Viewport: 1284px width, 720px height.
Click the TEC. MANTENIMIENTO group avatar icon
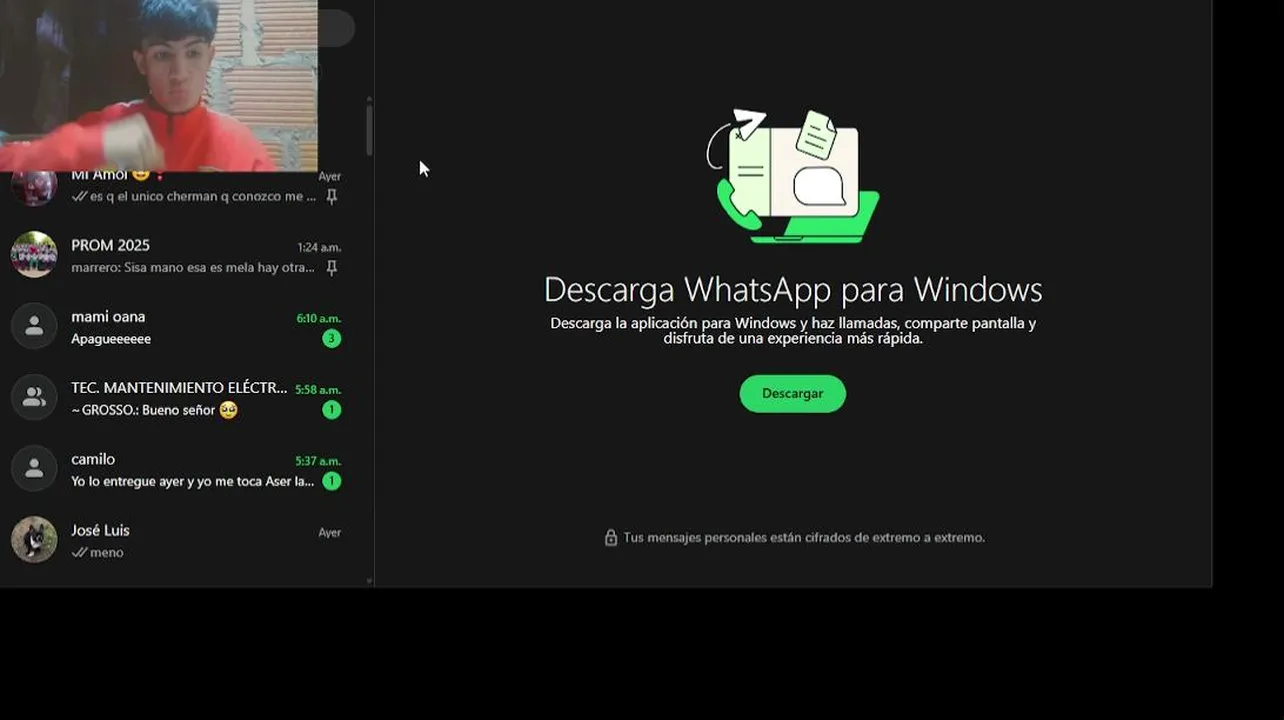34,397
